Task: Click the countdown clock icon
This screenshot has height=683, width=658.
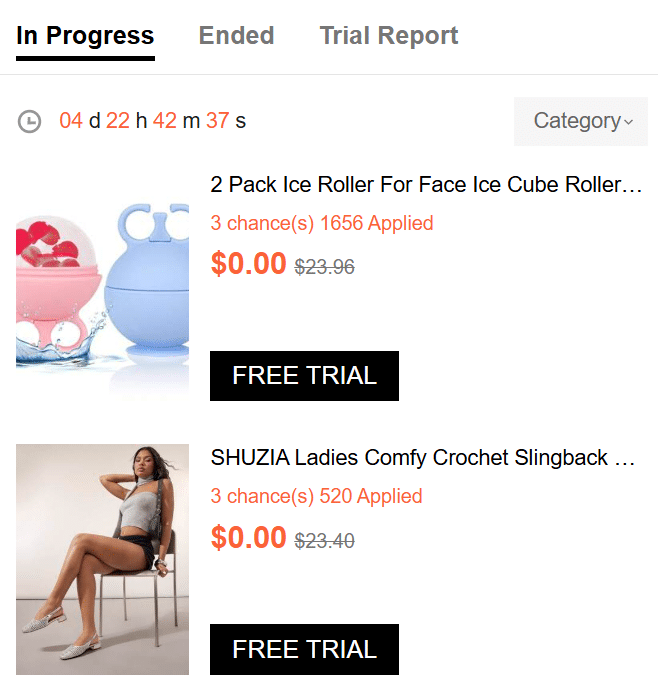Action: 30,122
